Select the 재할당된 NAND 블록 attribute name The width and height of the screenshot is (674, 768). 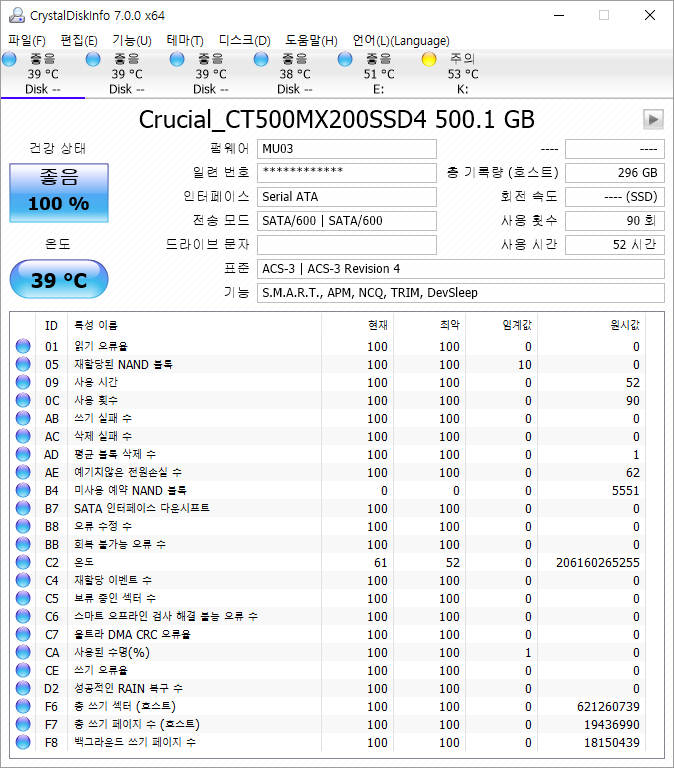click(123, 364)
